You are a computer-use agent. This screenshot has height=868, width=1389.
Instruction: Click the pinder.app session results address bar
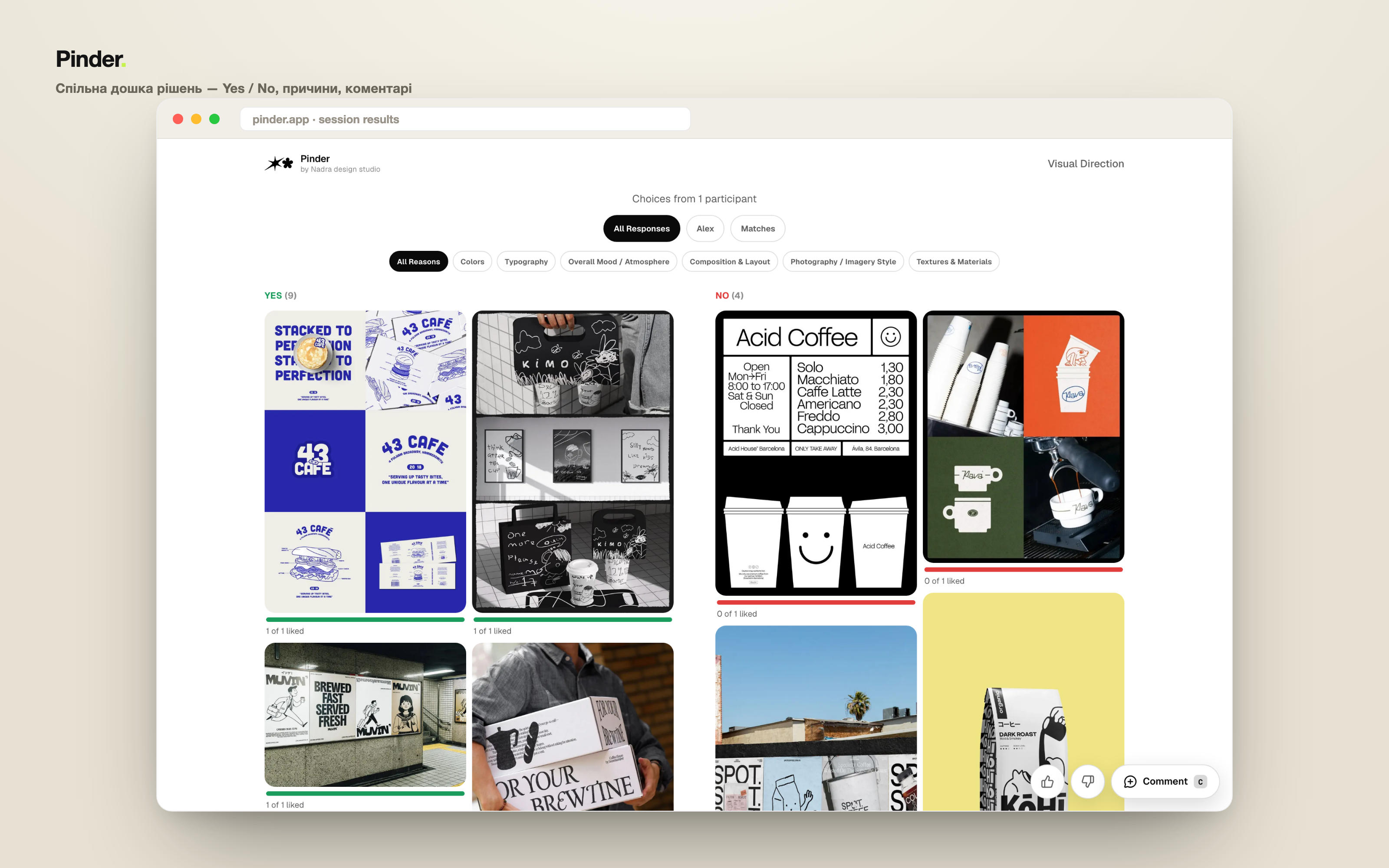tap(465, 119)
